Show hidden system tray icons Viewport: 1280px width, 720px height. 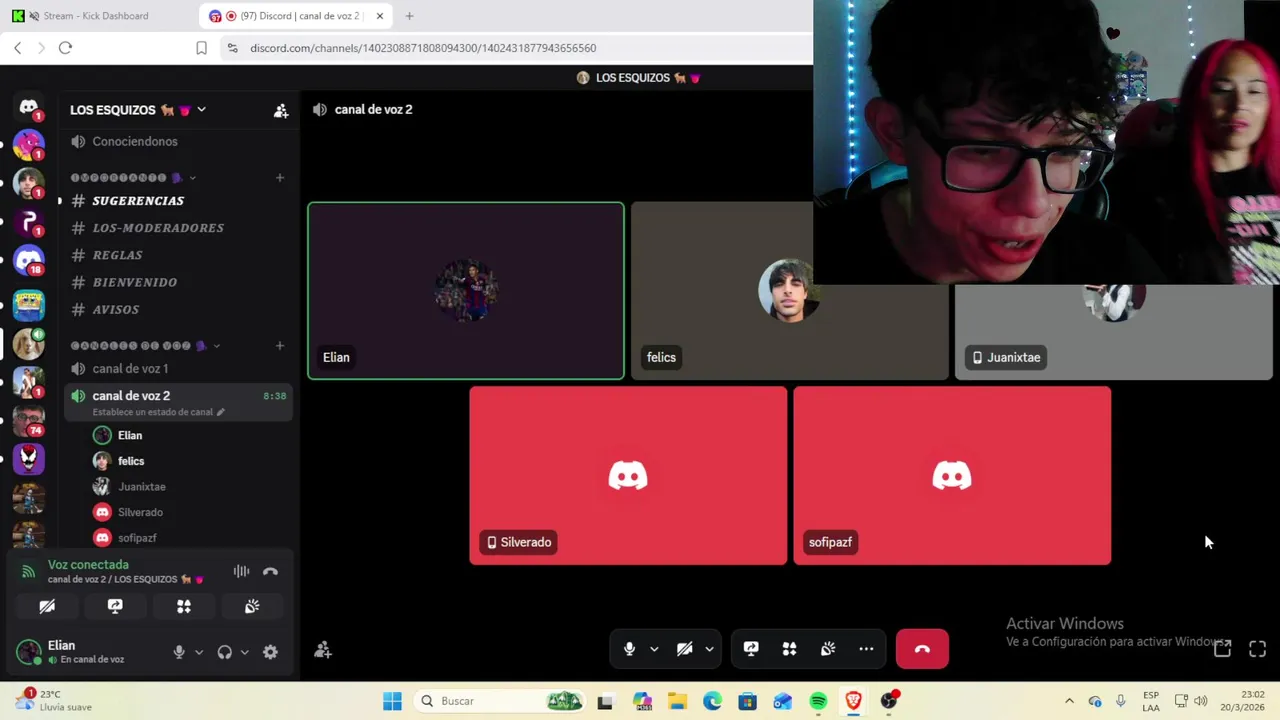(1069, 701)
